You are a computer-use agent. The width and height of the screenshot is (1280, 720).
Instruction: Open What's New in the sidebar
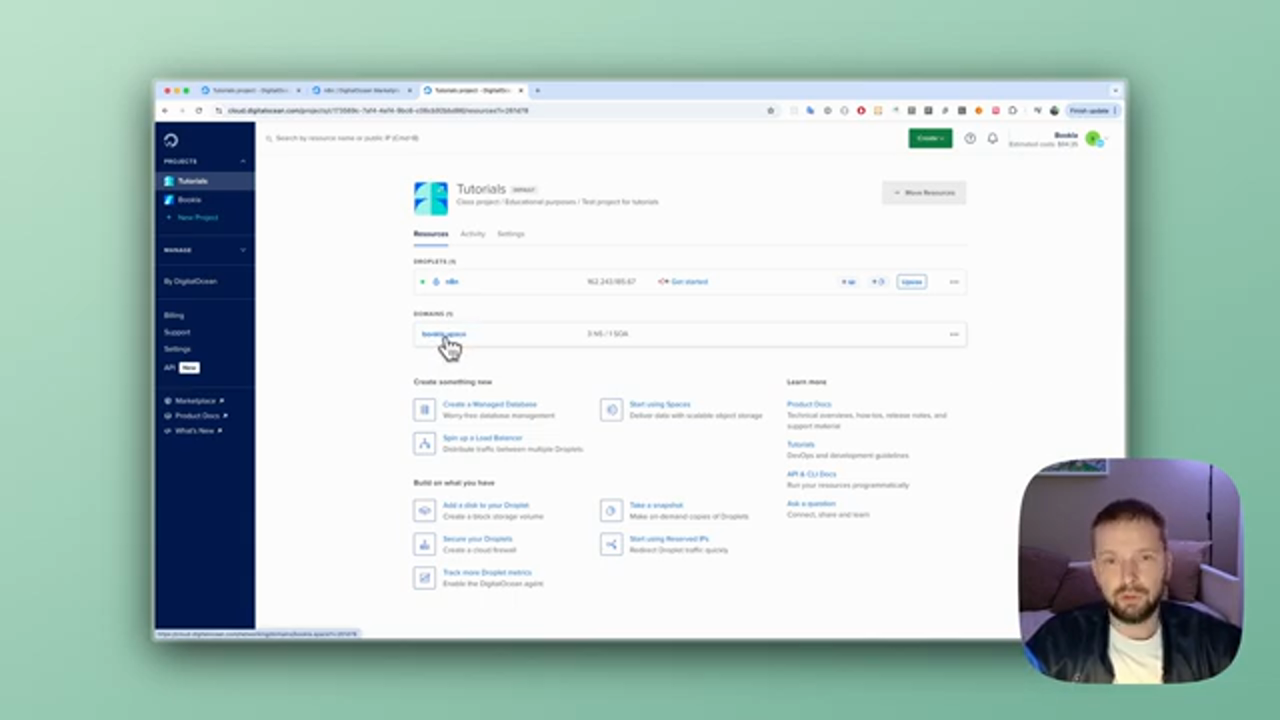(194, 430)
